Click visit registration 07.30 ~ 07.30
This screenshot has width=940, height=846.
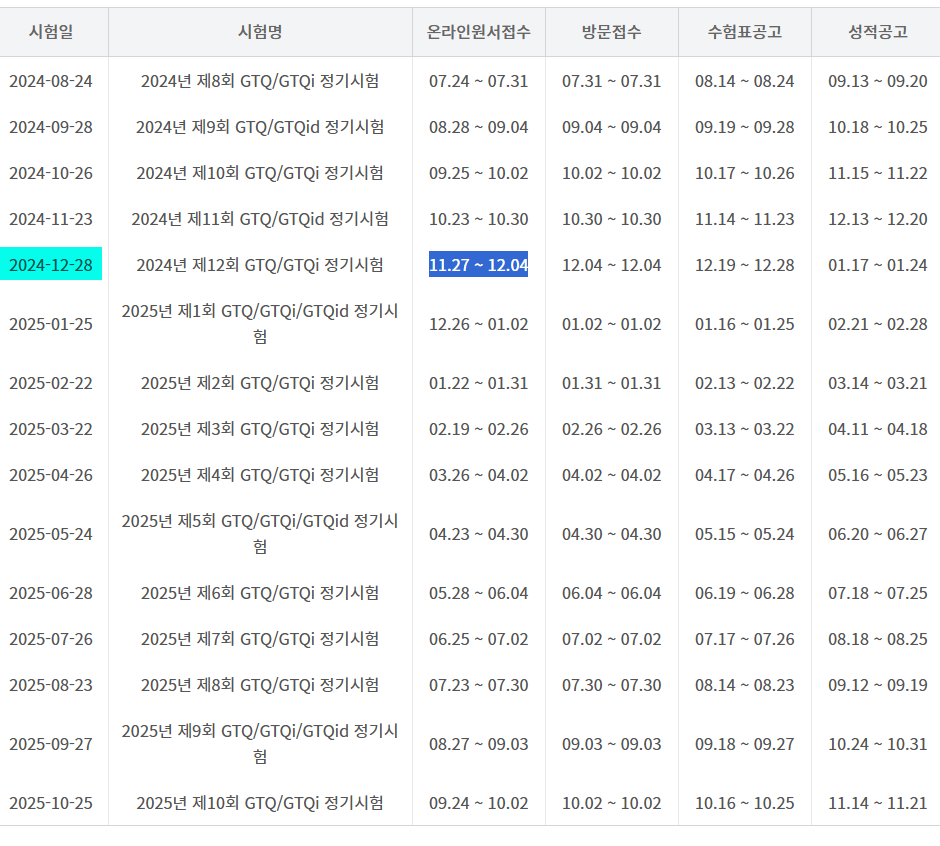[611, 685]
